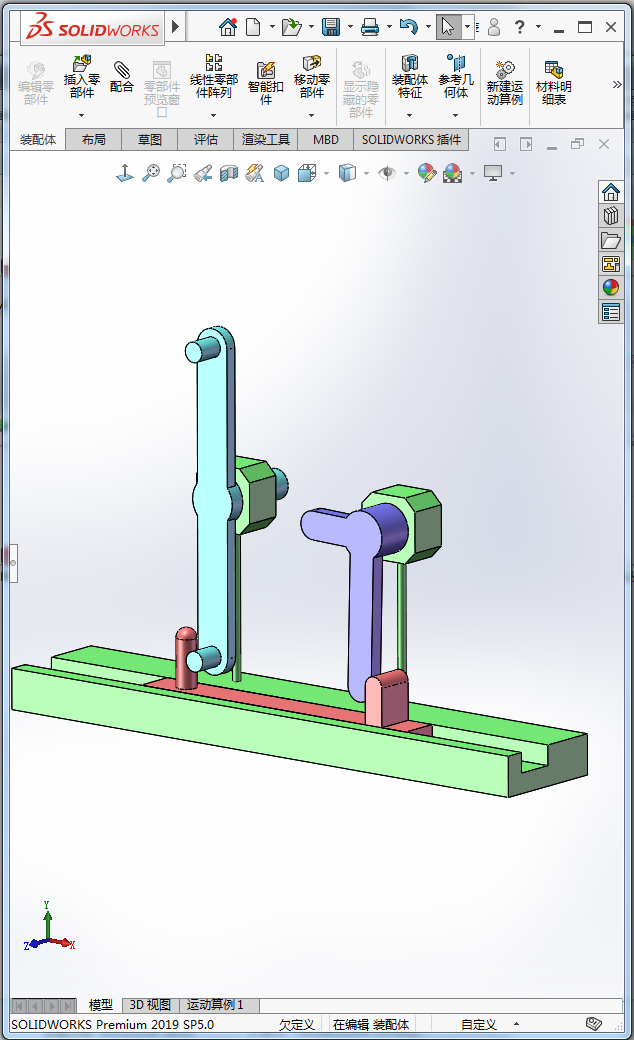This screenshot has width=634, height=1040.
Task: Open Appearances ball in task pane
Action: (611, 288)
